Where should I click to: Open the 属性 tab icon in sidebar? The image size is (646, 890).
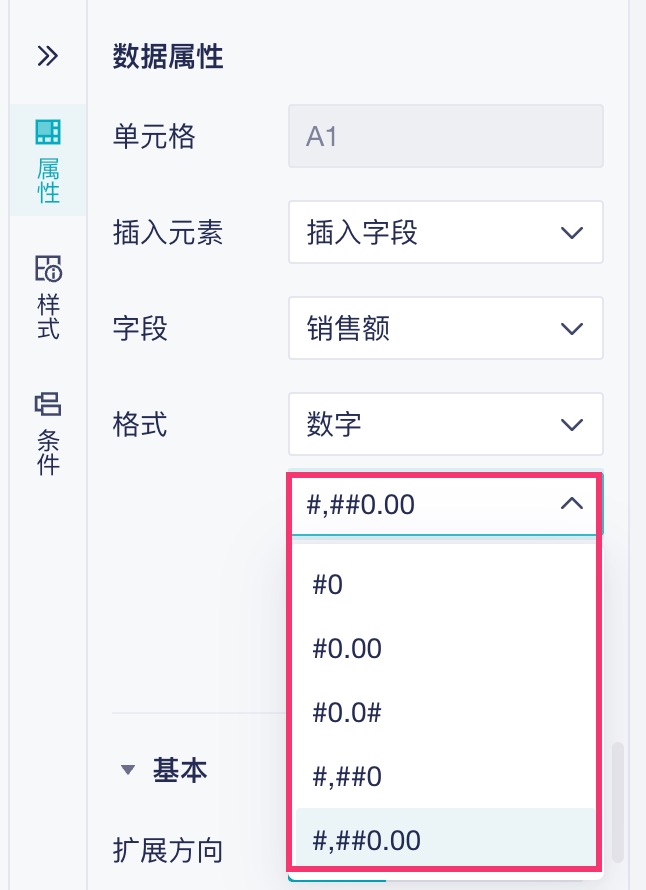tap(48, 132)
